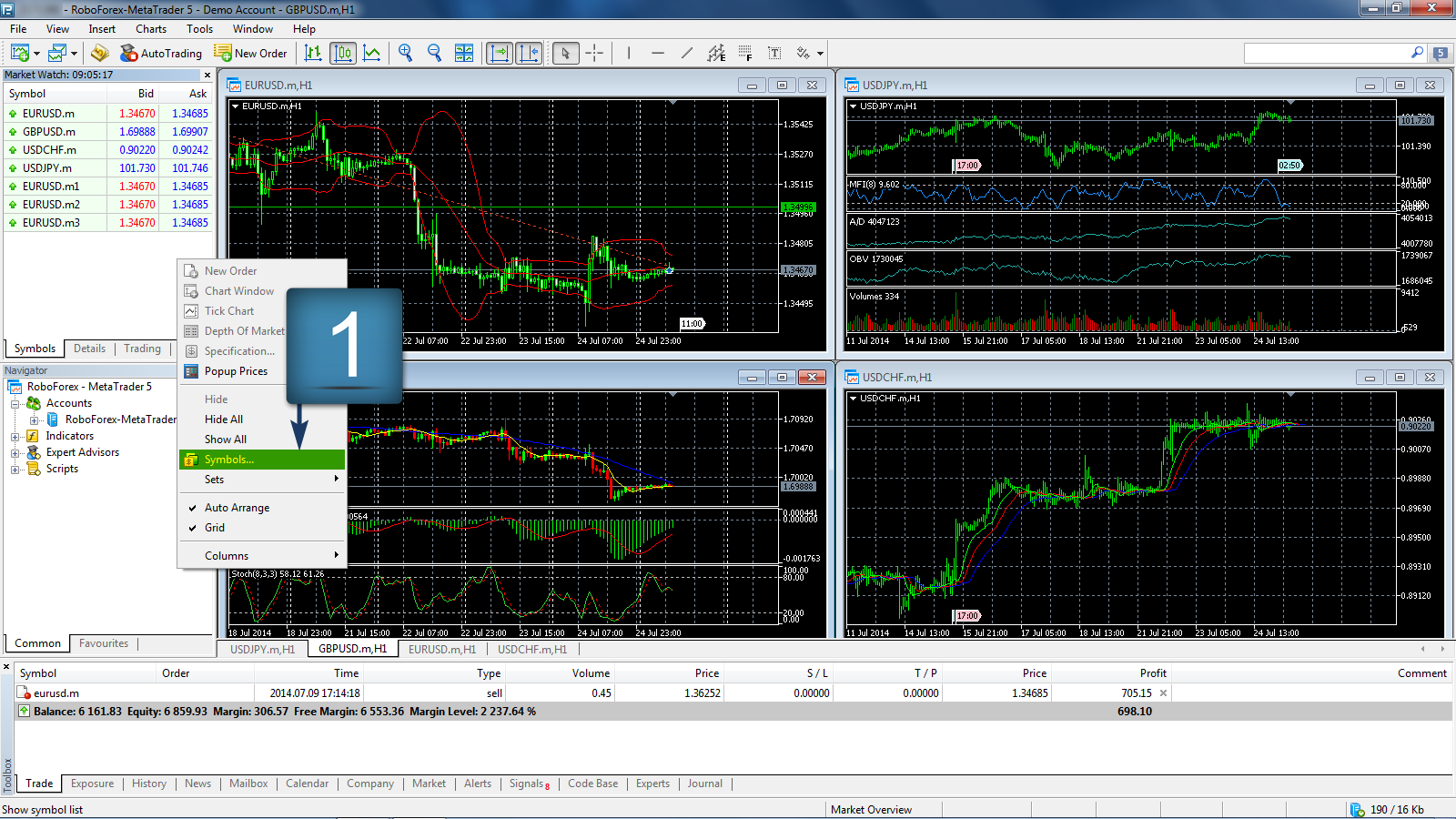Click the Zoom In magnifier icon

click(x=405, y=54)
